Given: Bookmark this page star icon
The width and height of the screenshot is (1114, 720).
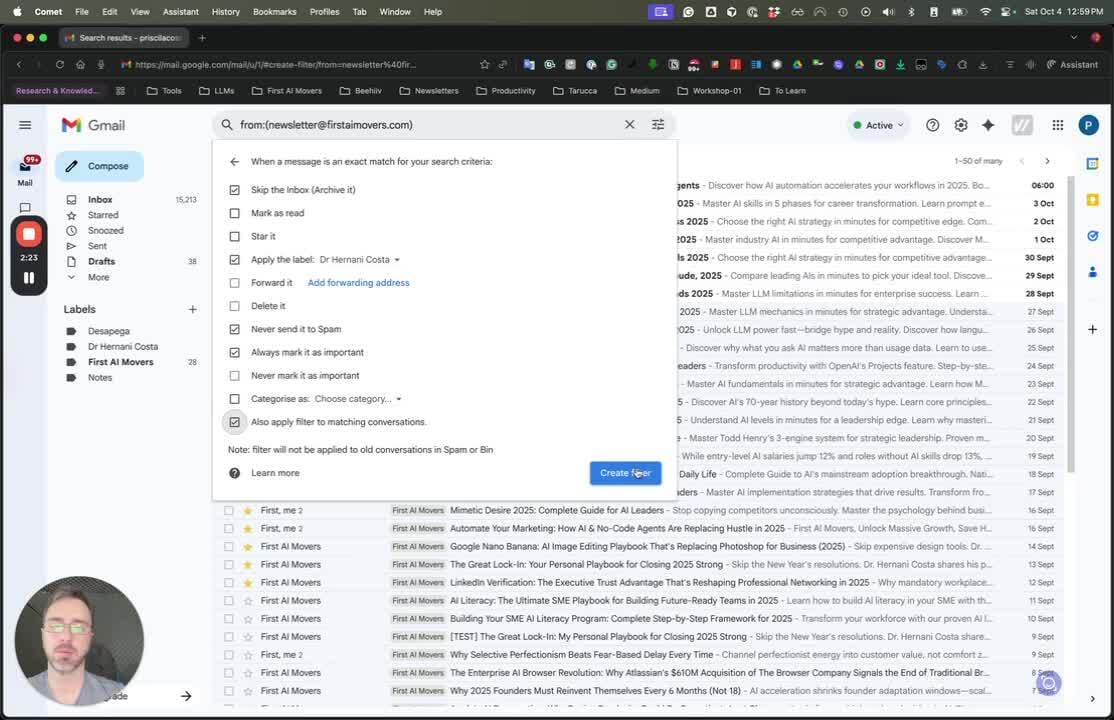Looking at the screenshot, I should [x=485, y=65].
